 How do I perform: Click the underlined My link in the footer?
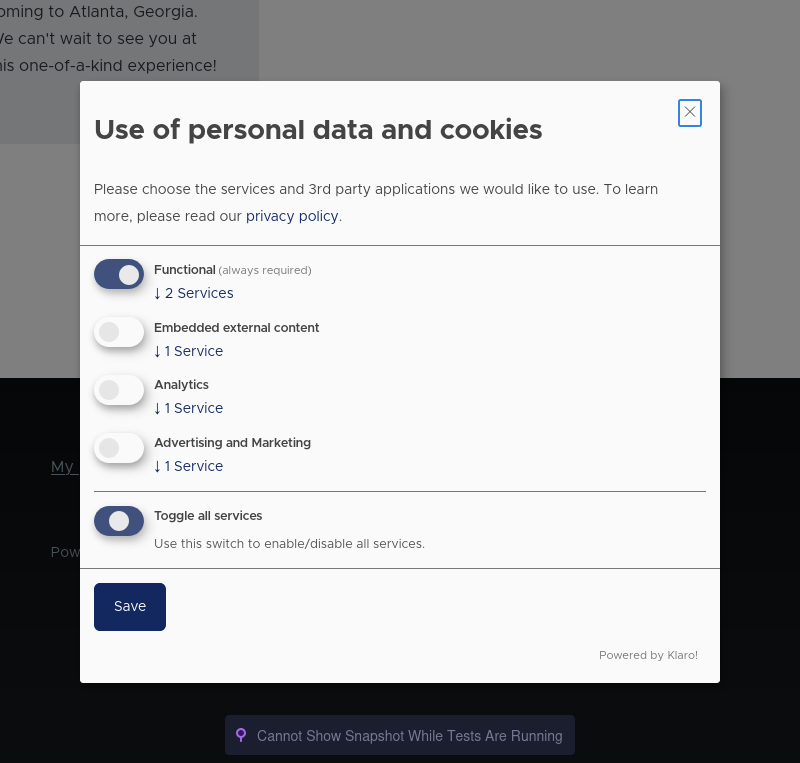pos(63,467)
